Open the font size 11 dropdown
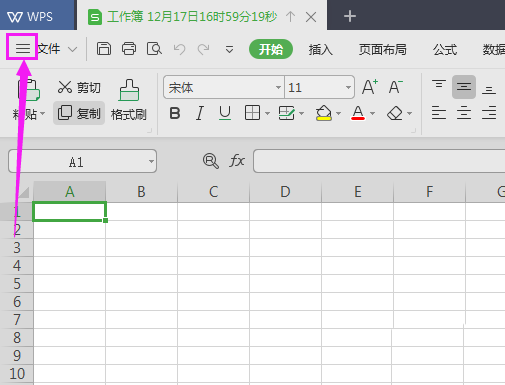This screenshot has height=385, width=505. (x=348, y=87)
